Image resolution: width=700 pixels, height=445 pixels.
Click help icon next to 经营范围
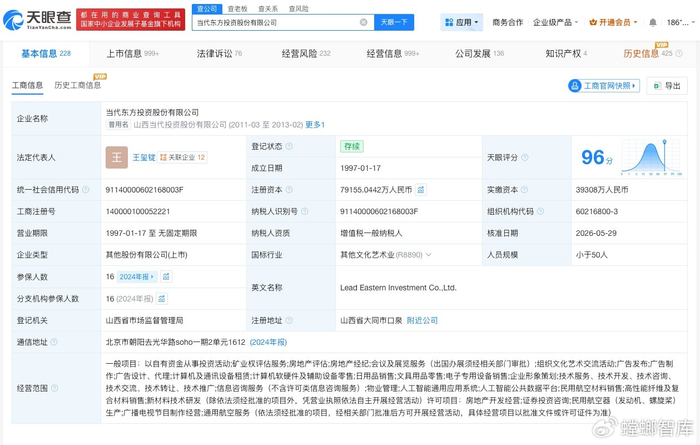tap(54, 388)
